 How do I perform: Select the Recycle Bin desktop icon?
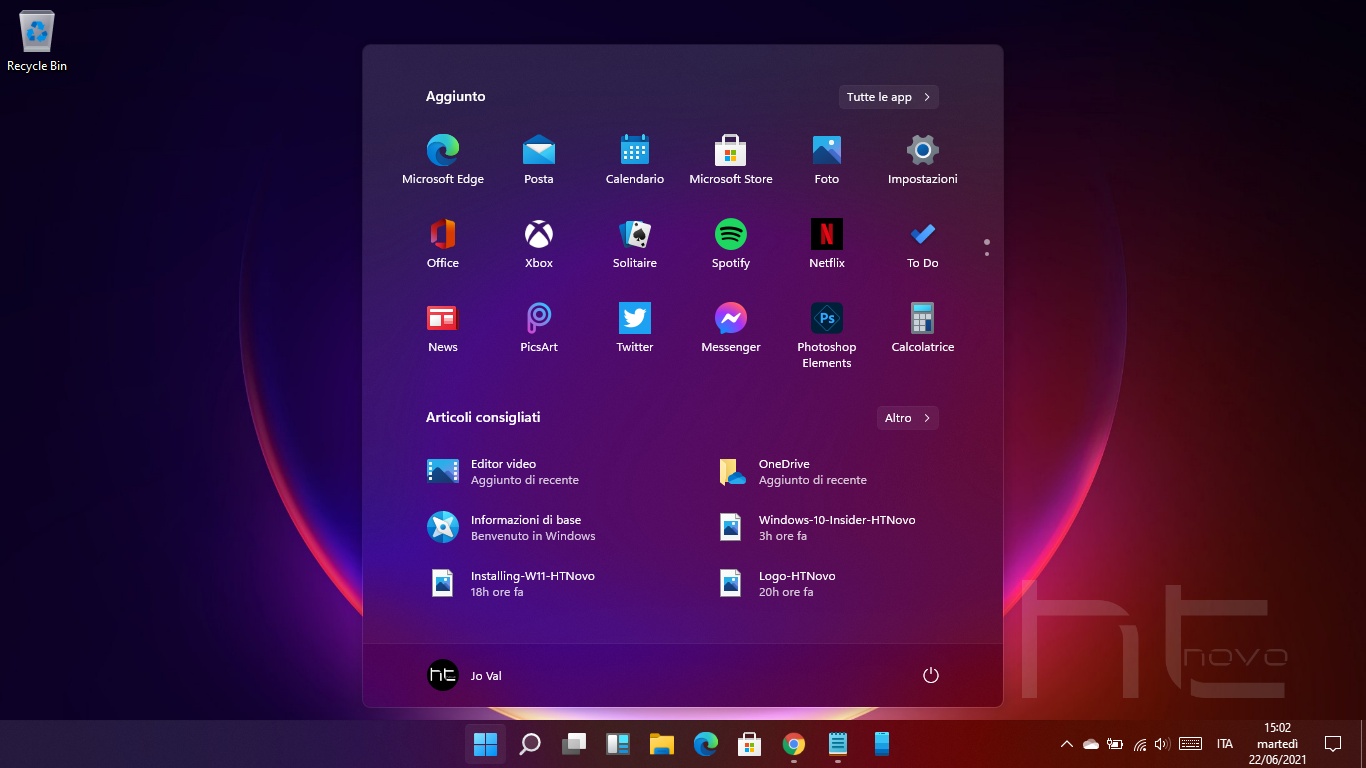coord(37,41)
